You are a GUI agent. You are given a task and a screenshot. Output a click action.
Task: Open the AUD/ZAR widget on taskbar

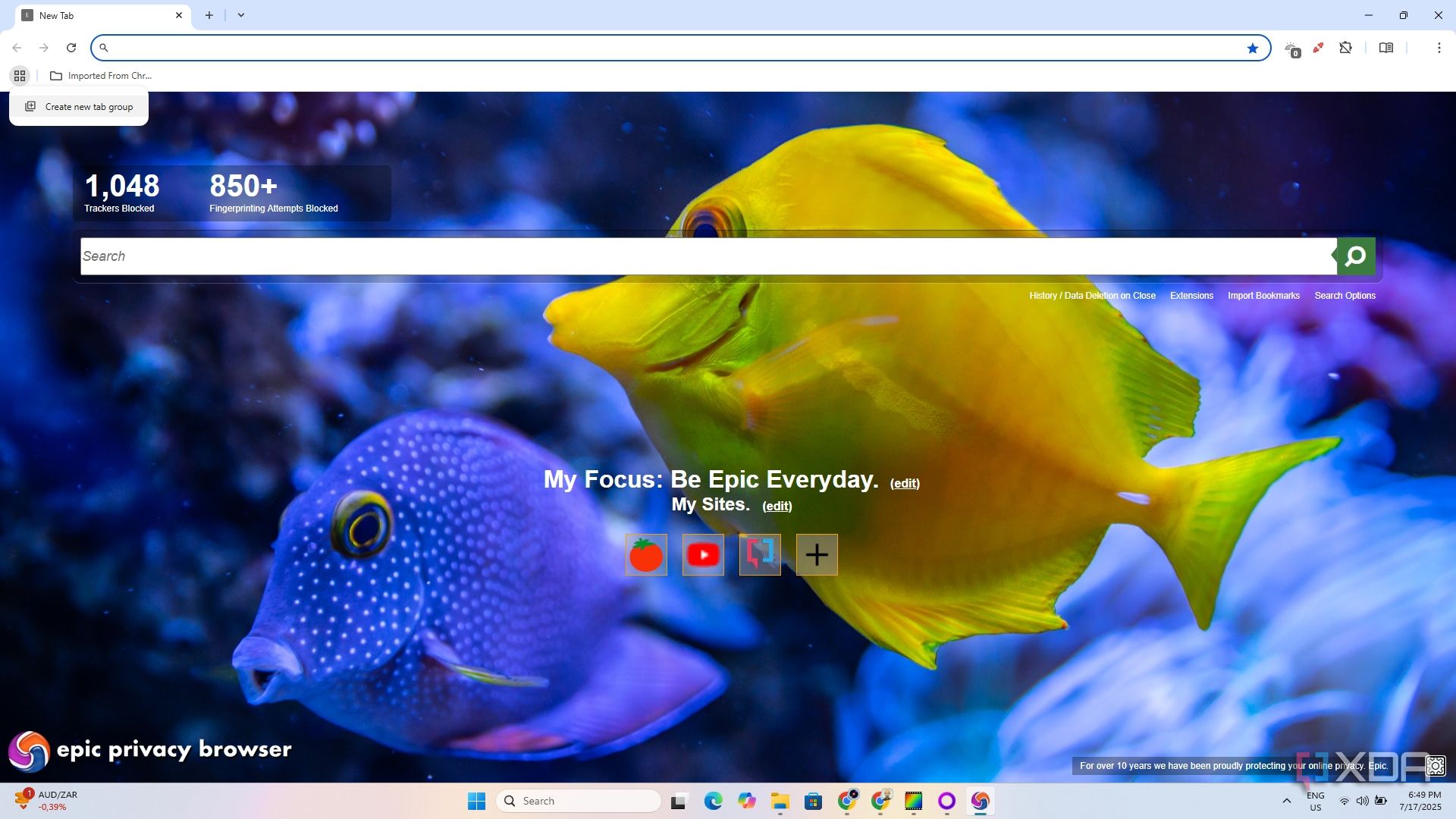click(47, 801)
